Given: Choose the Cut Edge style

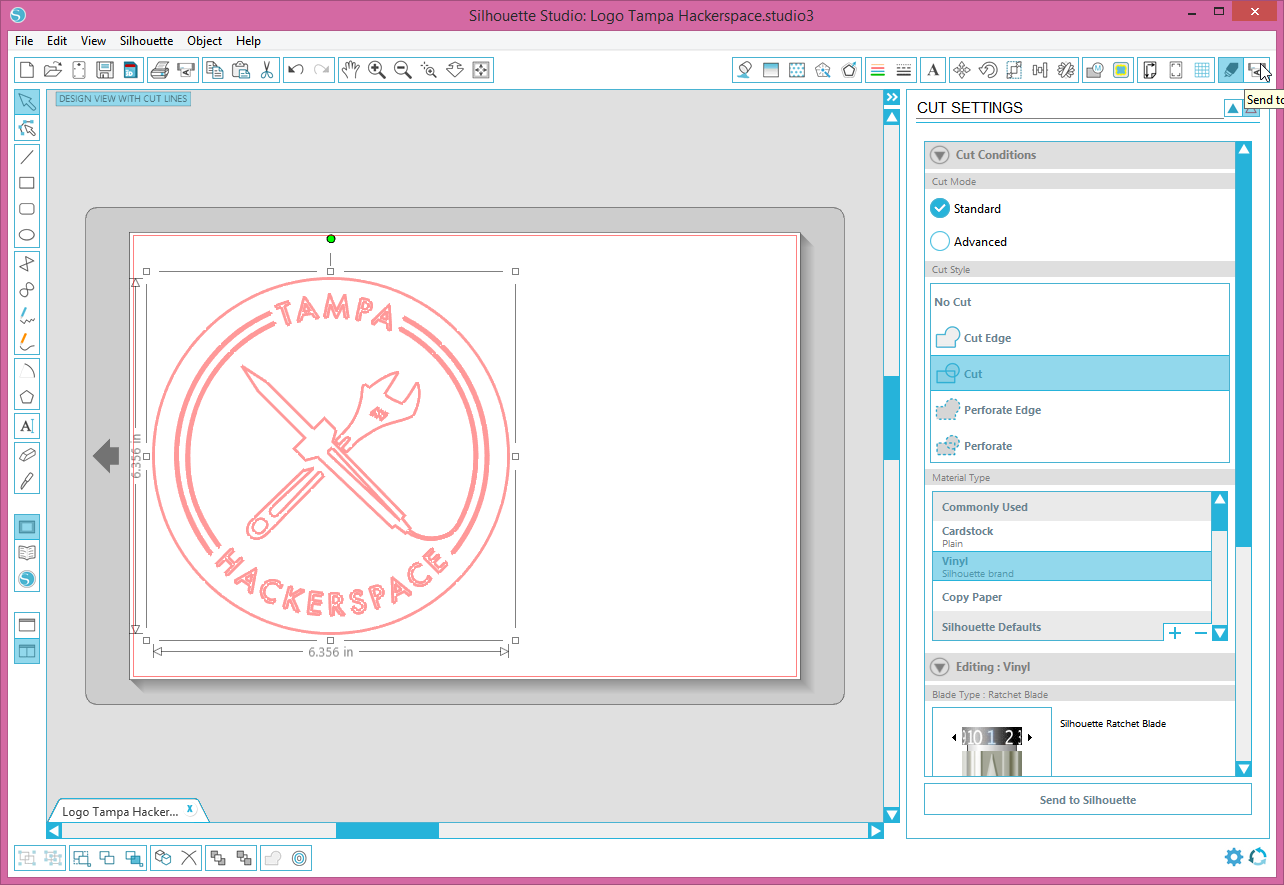Looking at the screenshot, I should 1080,338.
